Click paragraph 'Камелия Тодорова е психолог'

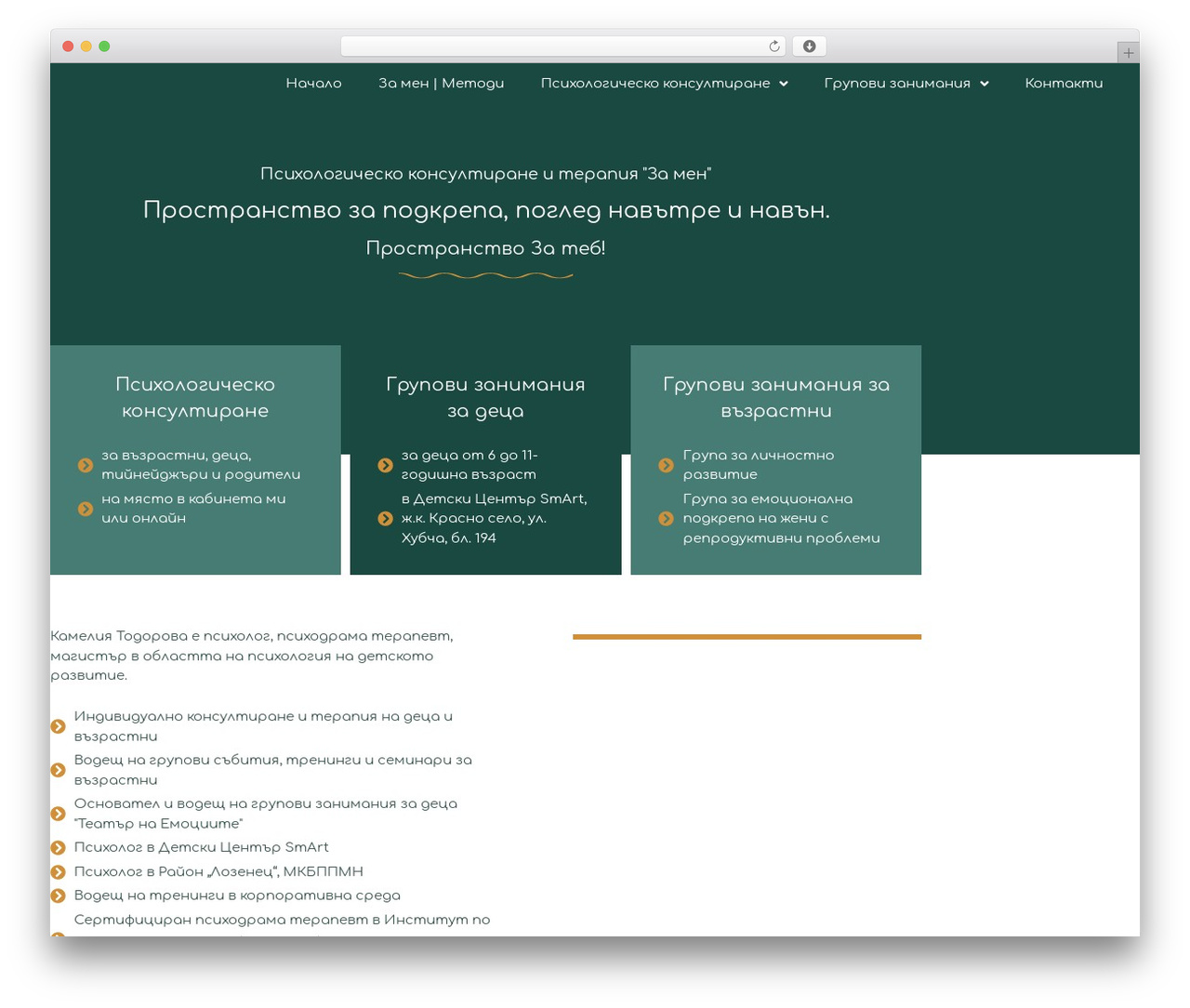click(252, 656)
